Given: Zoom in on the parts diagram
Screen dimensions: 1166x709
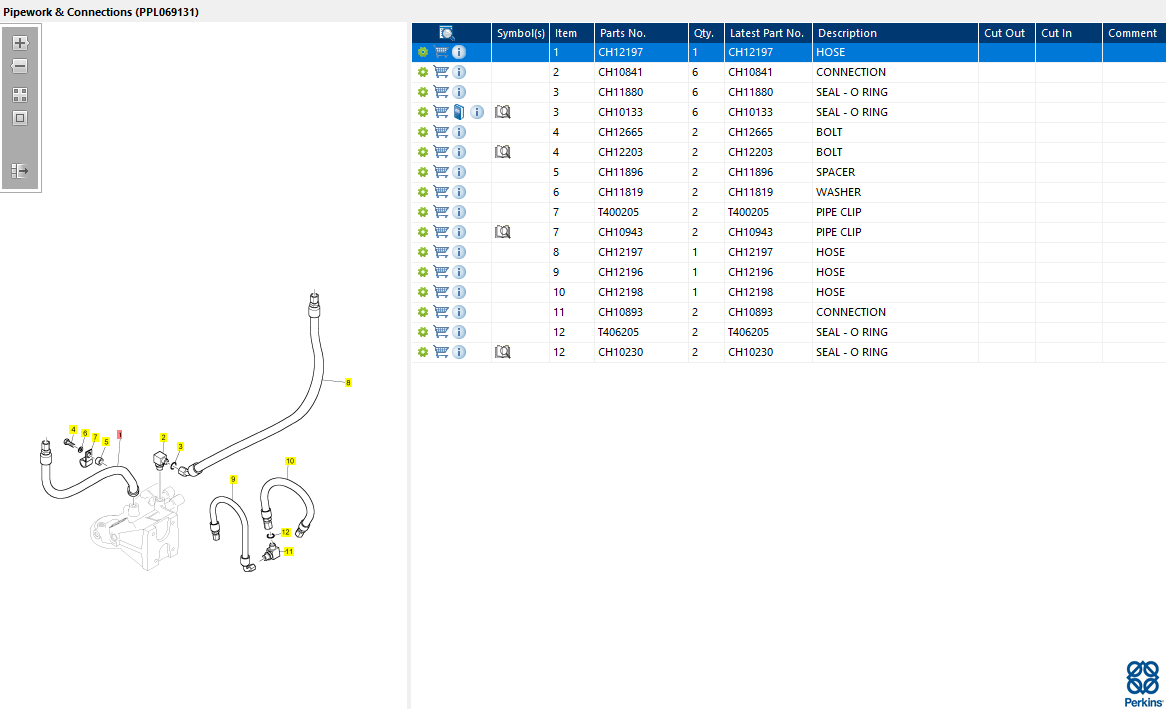Looking at the screenshot, I should coord(20,43).
